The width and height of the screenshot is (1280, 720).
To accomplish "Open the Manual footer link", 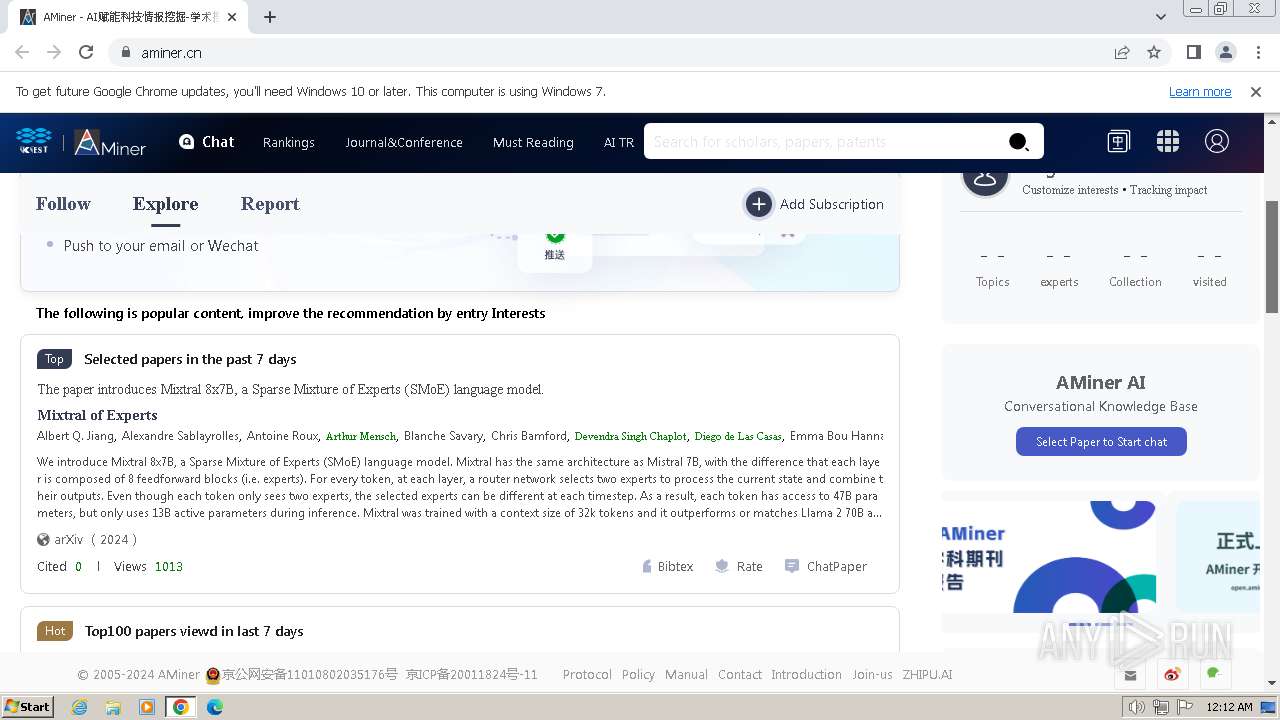I will (x=686, y=675).
